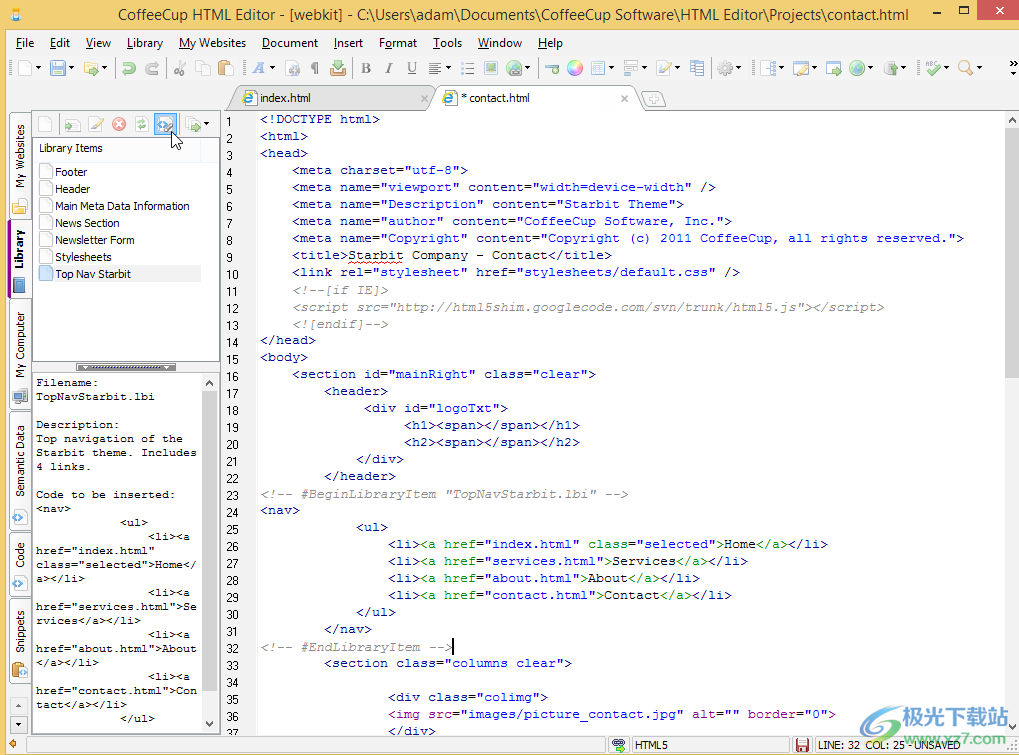This screenshot has height=755, width=1019.
Task: Click the encoding icon beside HTML5 in status bar
Action: 618,745
